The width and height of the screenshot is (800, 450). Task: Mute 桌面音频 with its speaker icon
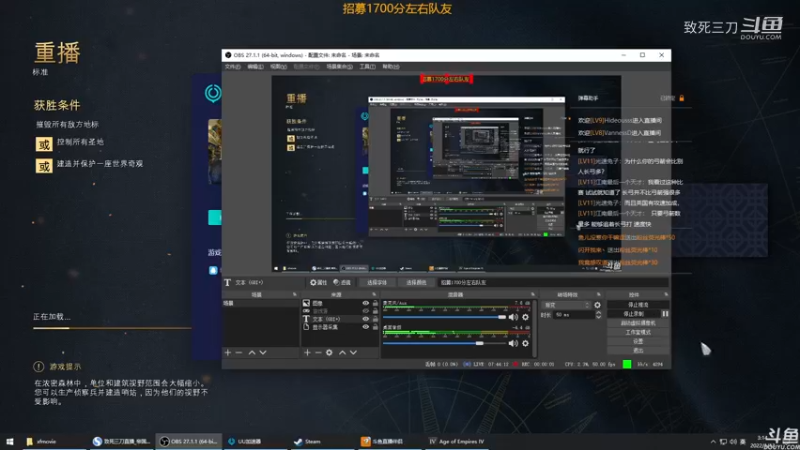[513, 343]
